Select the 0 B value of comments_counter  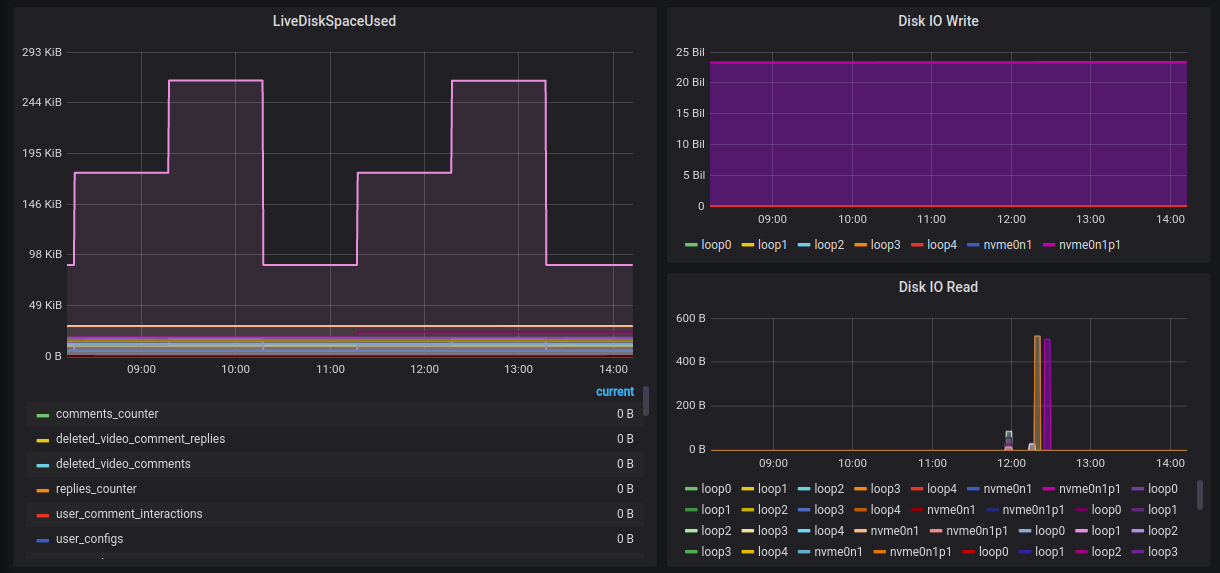(x=625, y=414)
